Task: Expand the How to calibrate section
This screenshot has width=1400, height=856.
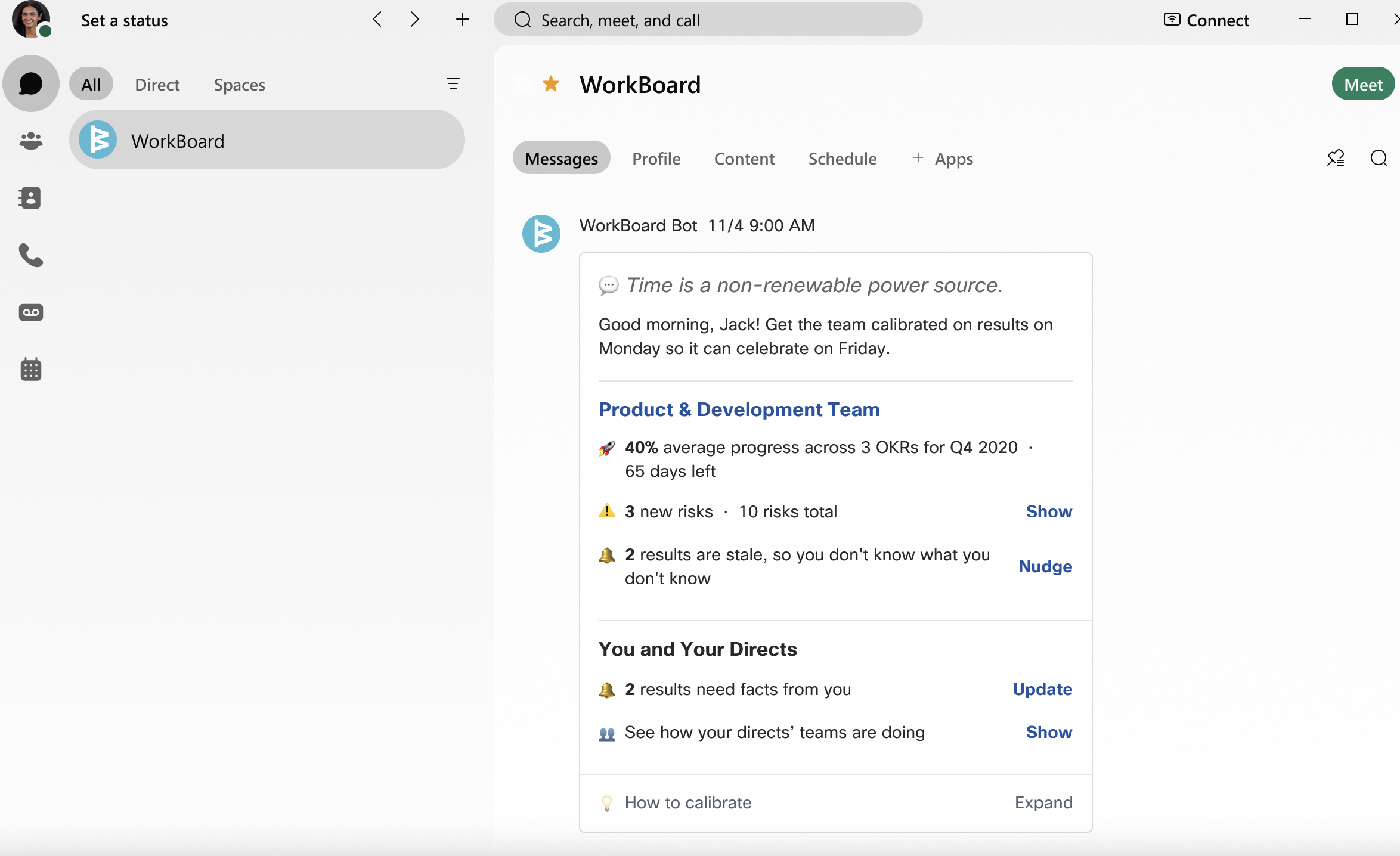Action: [x=1043, y=802]
